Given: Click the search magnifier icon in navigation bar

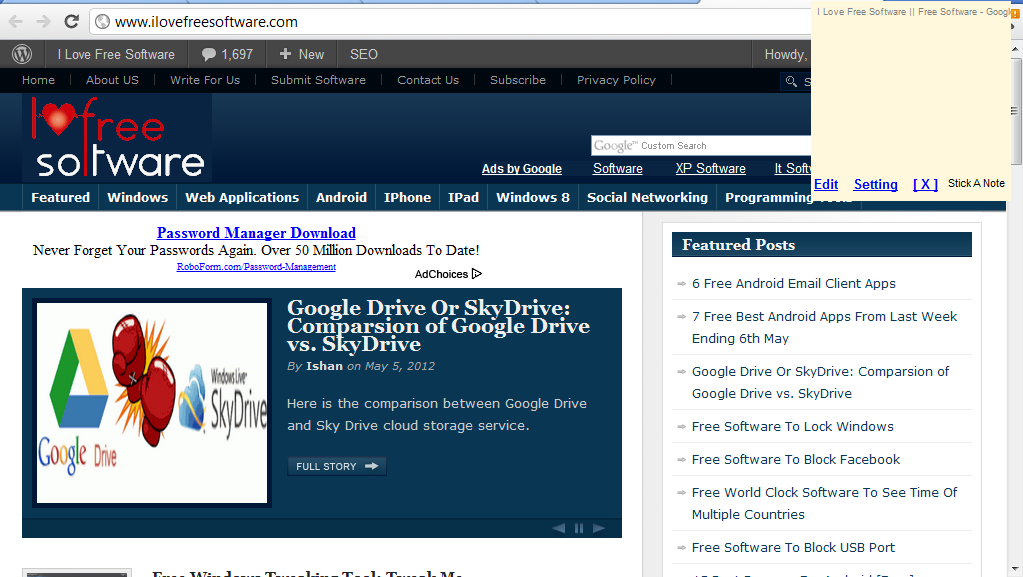Looking at the screenshot, I should (x=789, y=81).
